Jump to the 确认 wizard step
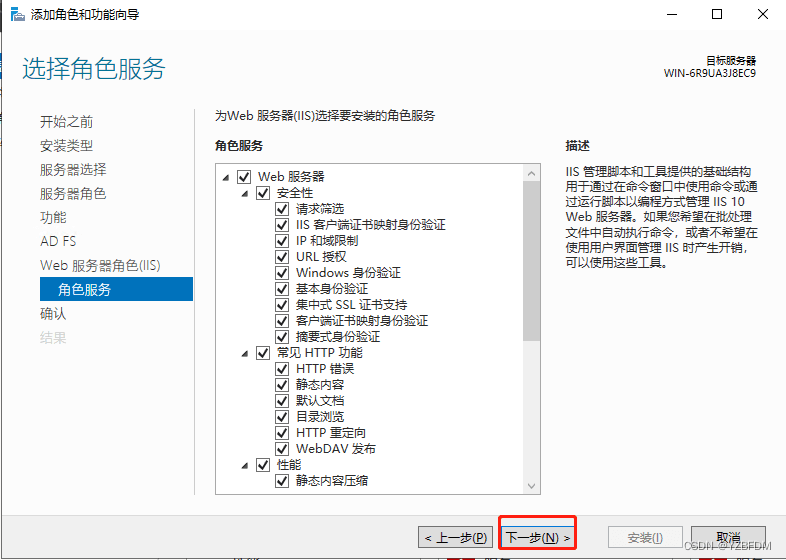This screenshot has width=786, height=560. 53,314
